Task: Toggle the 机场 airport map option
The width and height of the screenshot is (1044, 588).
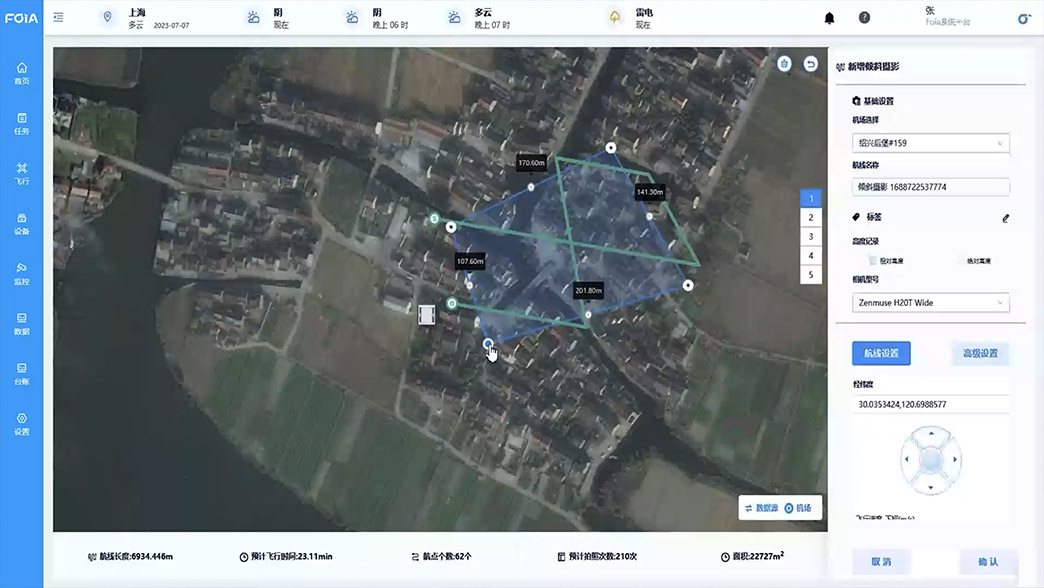Action: tap(798, 508)
